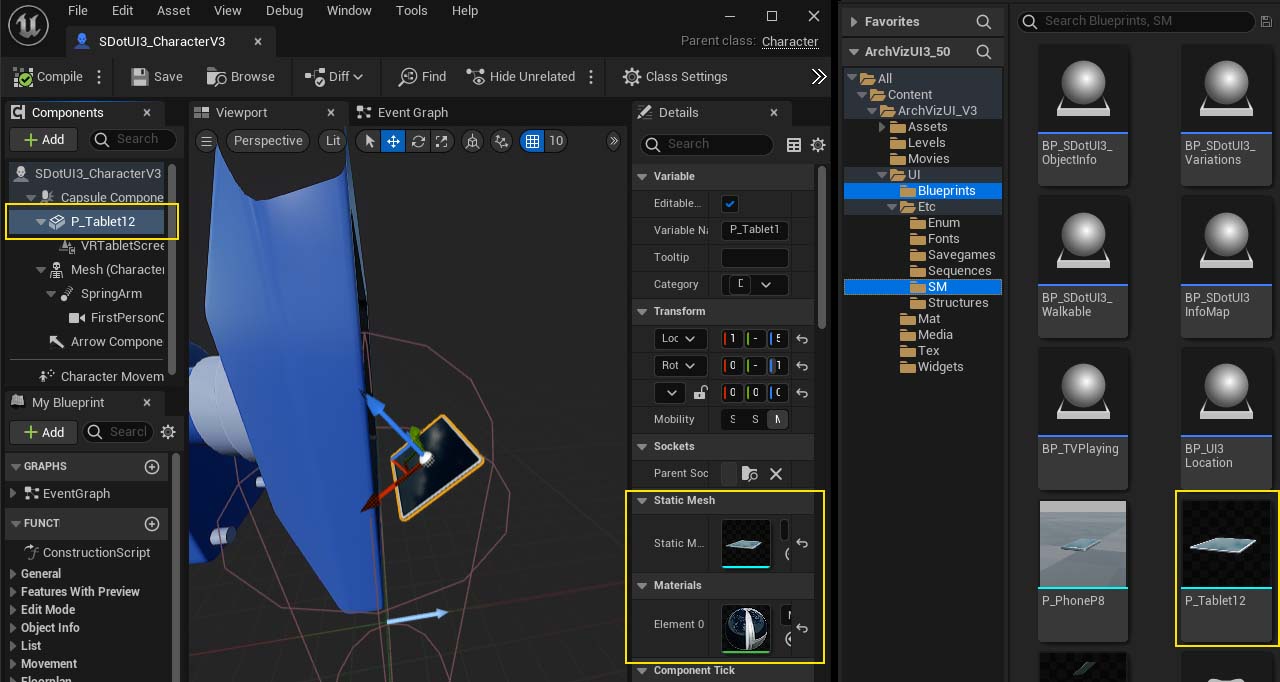
Task: Open the Details panel settings gear
Action: pos(818,145)
